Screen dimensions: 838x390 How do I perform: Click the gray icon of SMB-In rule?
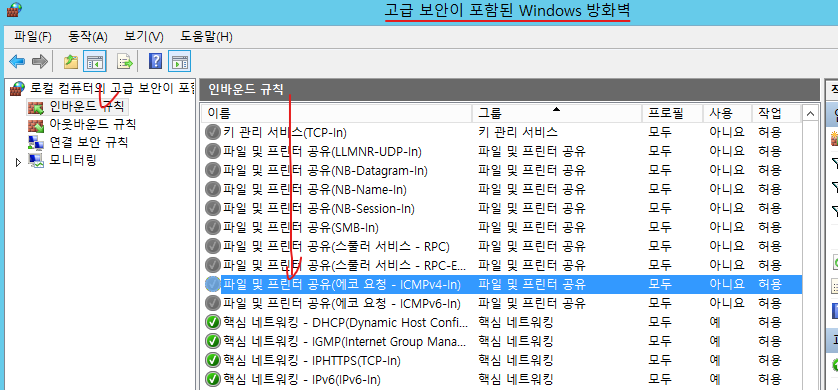click(x=213, y=227)
